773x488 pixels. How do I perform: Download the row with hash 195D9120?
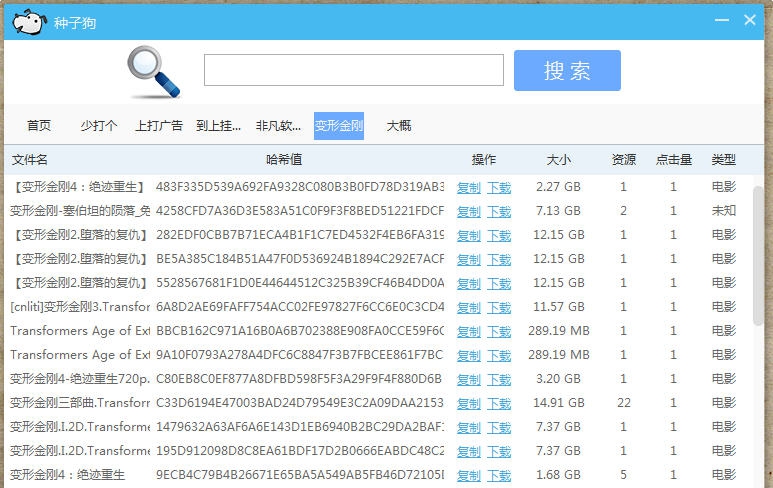coord(499,452)
